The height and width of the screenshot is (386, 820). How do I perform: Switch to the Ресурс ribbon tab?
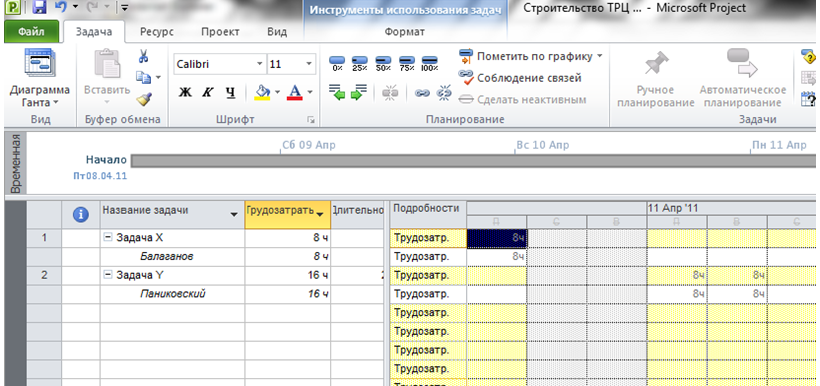156,31
